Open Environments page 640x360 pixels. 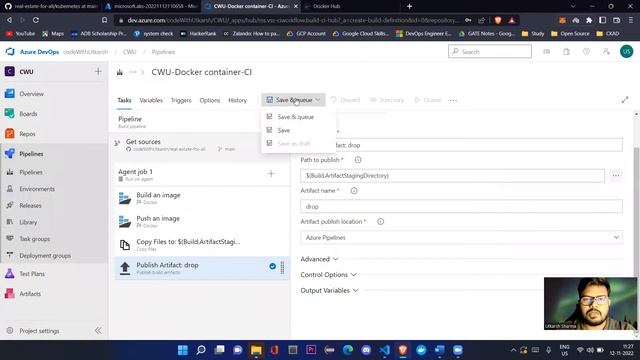coord(37,189)
